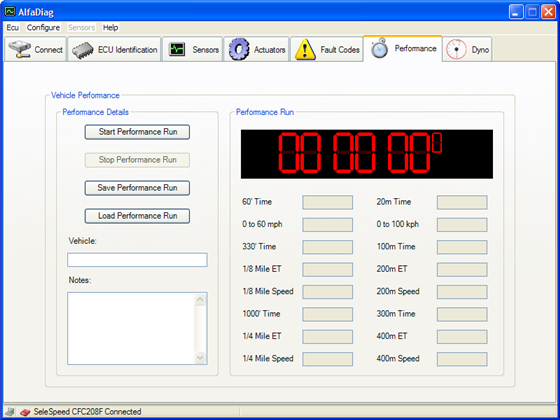Click the Connect tab drive icon

click(20, 49)
